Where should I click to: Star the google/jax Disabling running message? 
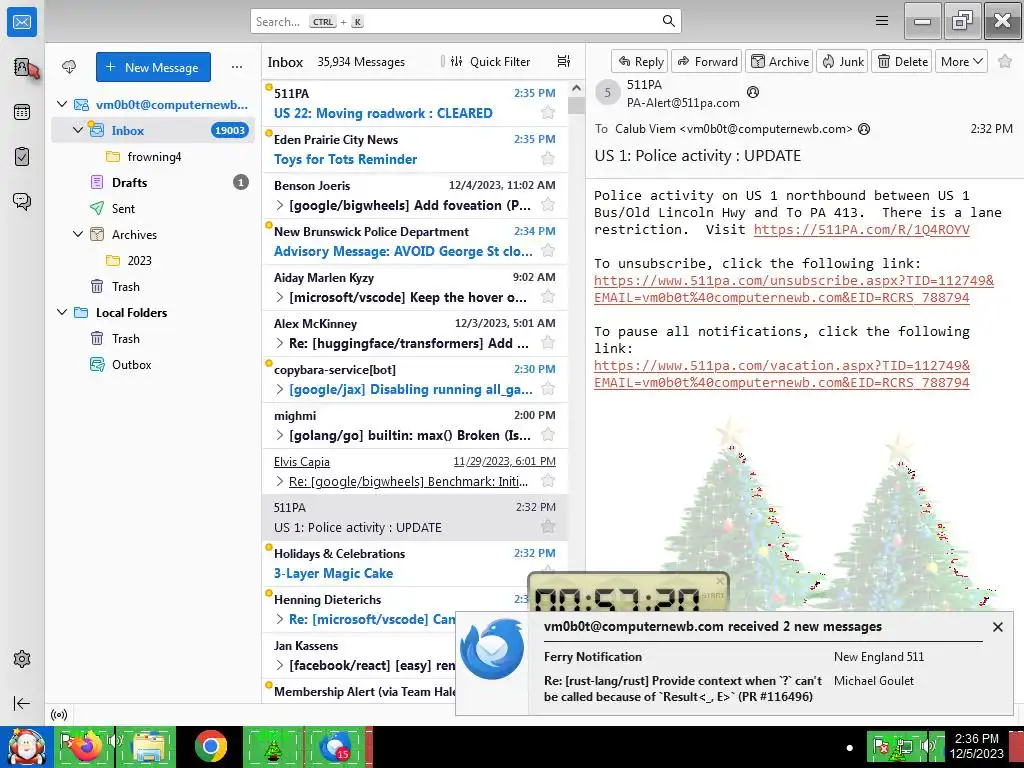tap(548, 389)
